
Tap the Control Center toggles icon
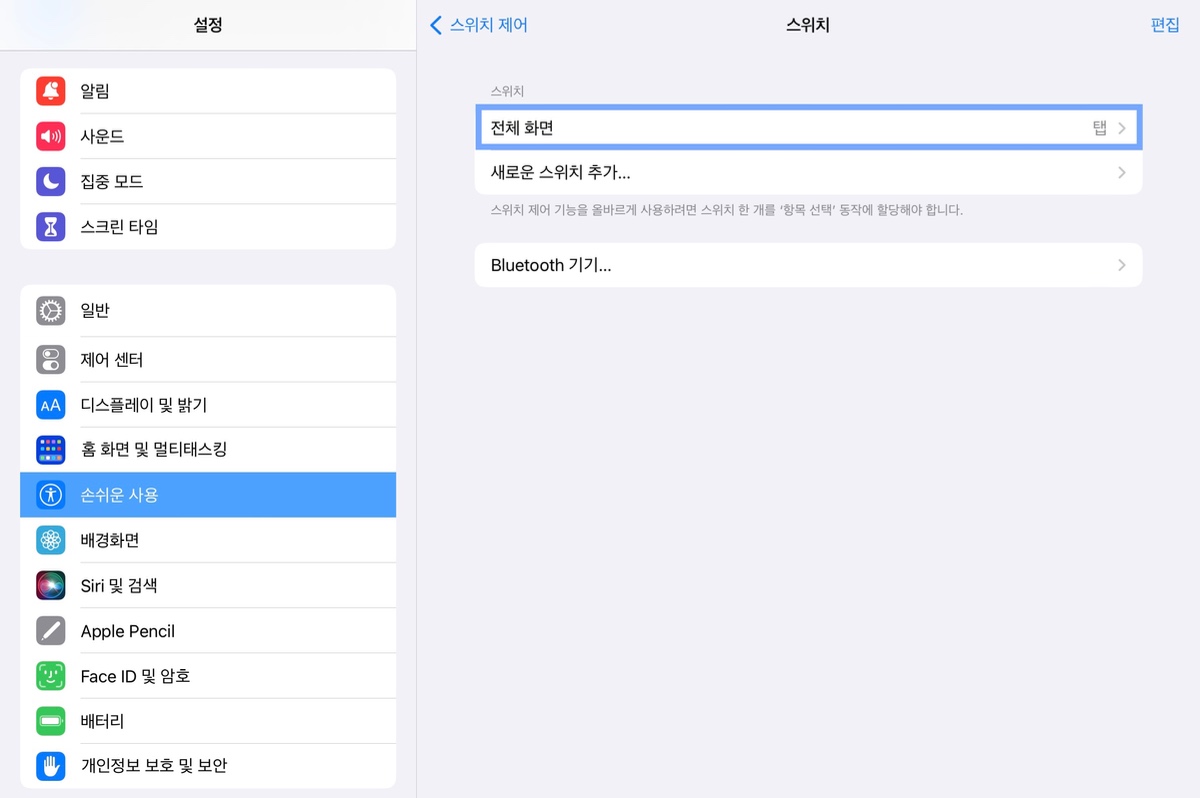[51, 359]
